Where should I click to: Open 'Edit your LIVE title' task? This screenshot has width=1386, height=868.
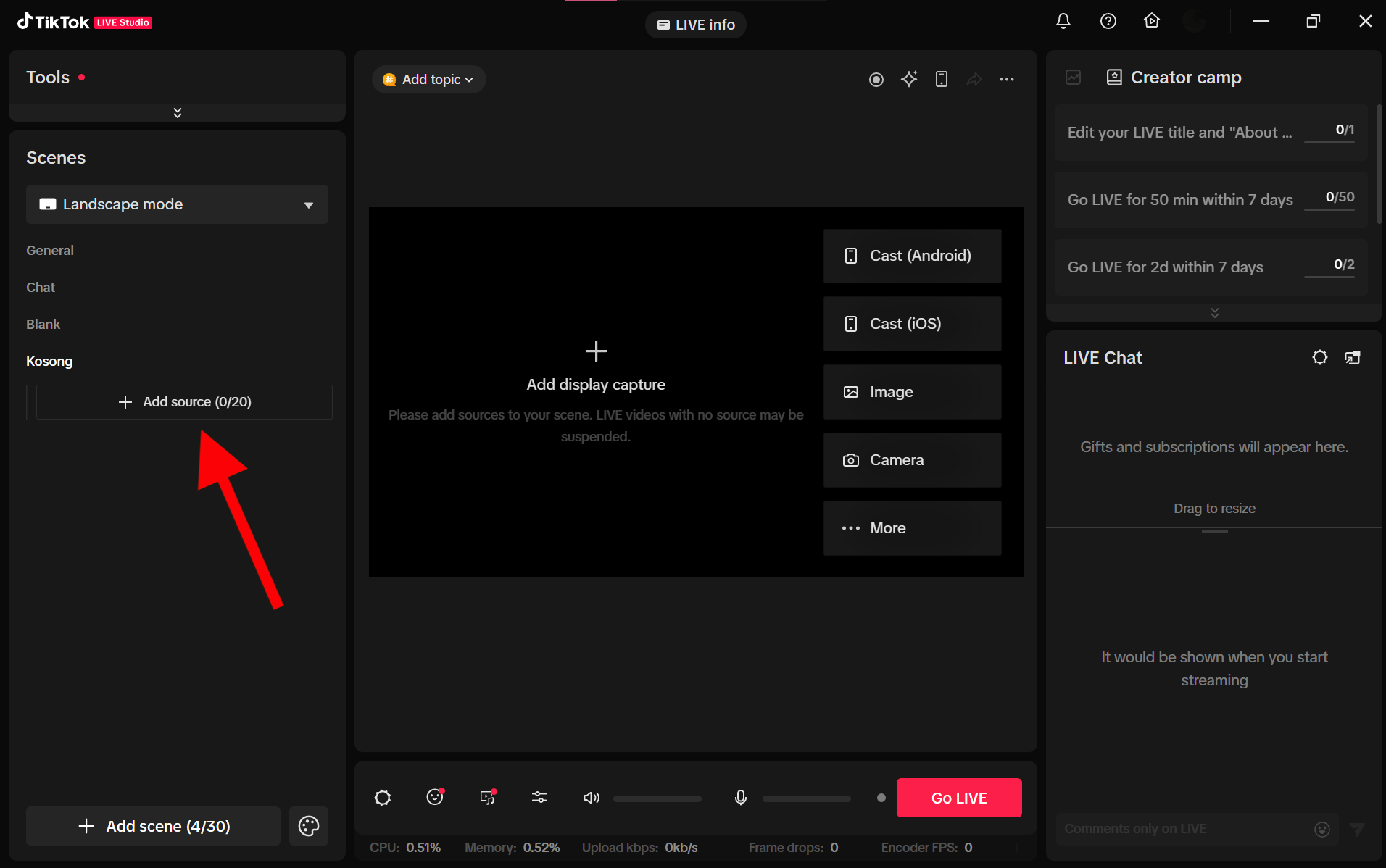tap(1211, 133)
